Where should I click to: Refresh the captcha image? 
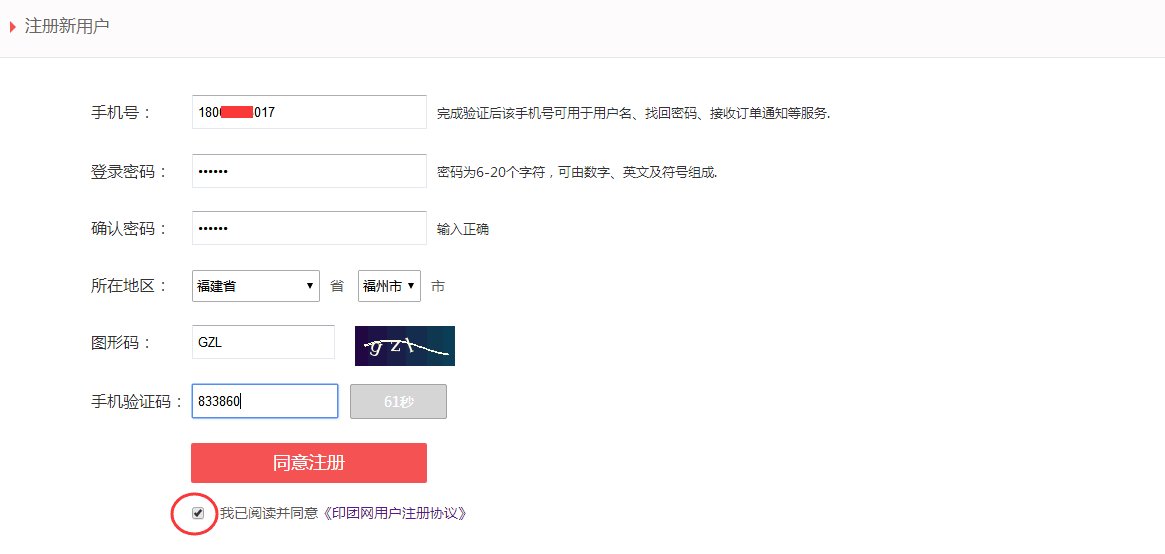click(x=404, y=345)
